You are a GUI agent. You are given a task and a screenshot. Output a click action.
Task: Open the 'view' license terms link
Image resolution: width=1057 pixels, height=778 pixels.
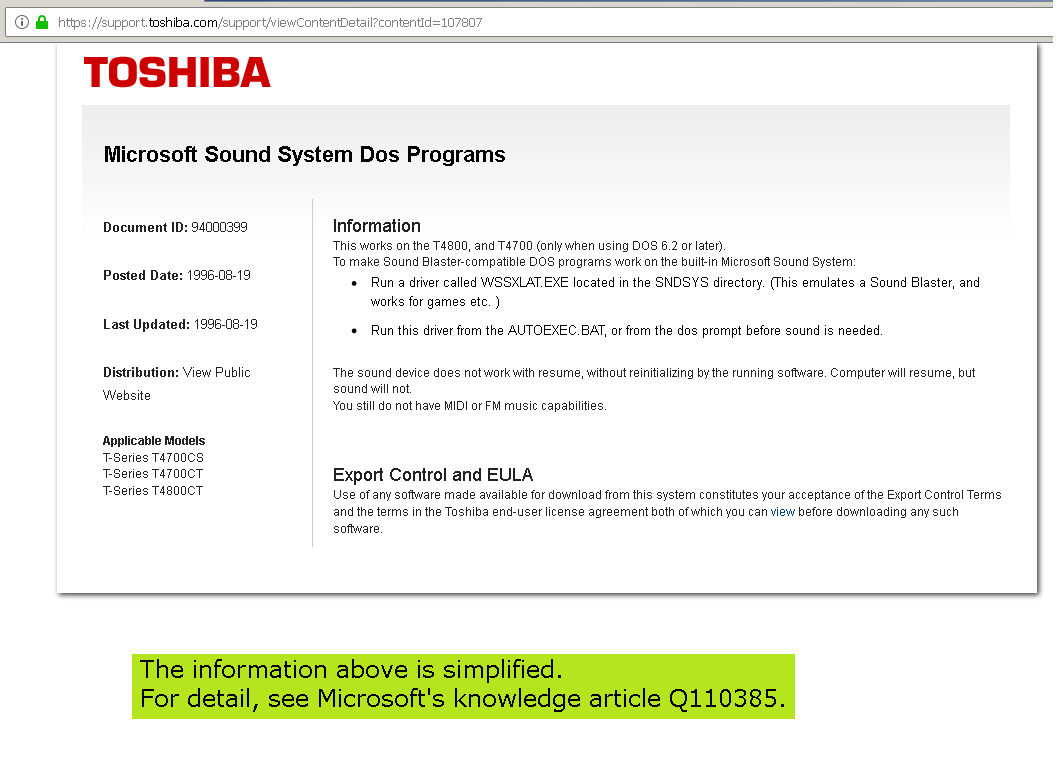[782, 512]
